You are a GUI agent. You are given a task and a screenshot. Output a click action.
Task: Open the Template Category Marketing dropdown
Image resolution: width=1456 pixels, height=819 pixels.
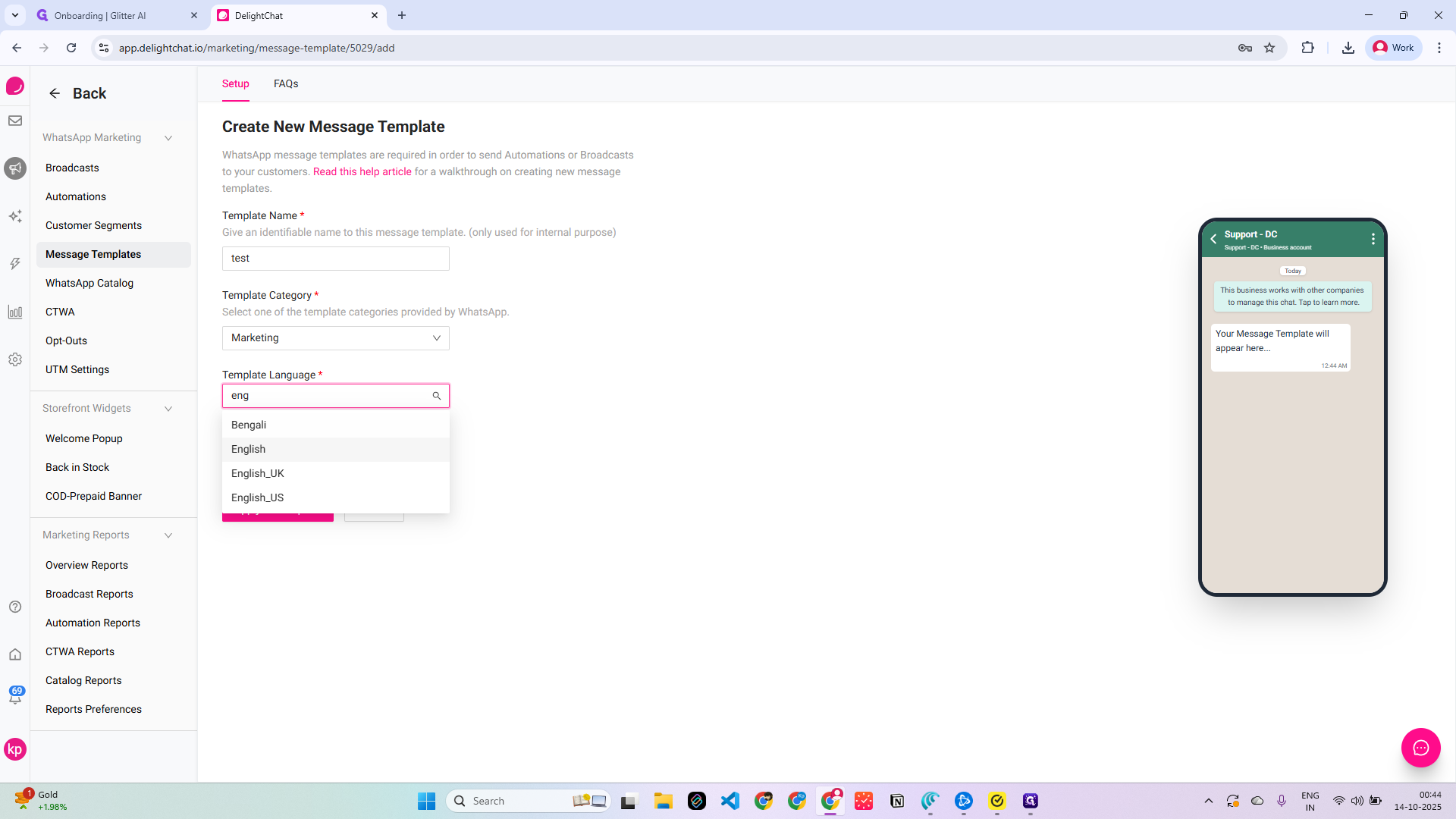335,338
